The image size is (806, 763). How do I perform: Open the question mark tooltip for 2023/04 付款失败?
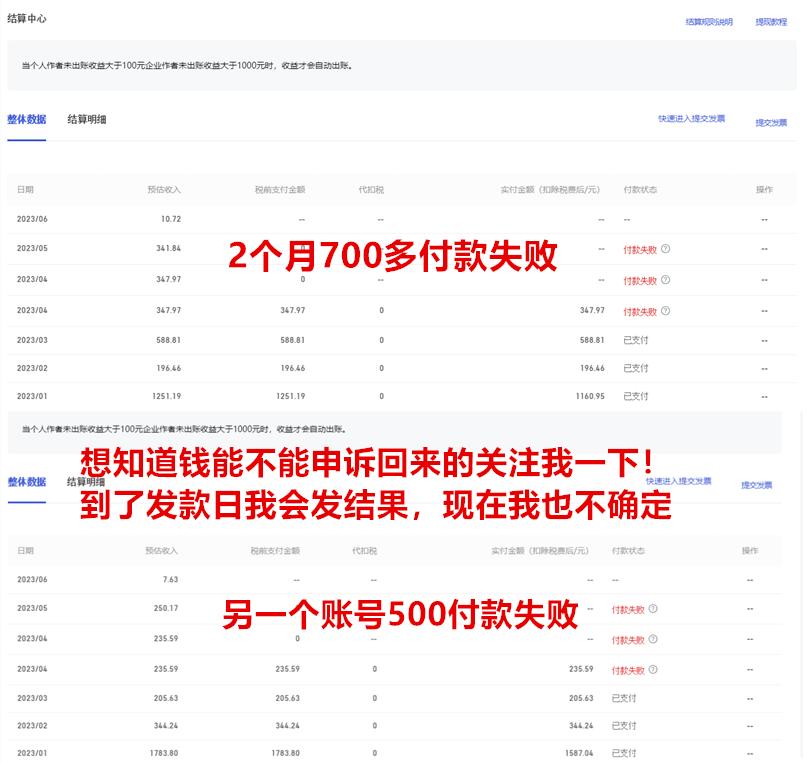(x=665, y=278)
